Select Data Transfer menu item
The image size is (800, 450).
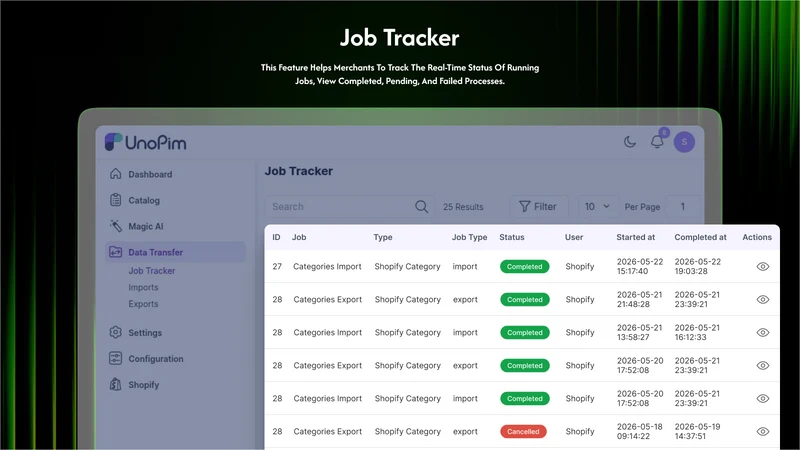click(176, 252)
